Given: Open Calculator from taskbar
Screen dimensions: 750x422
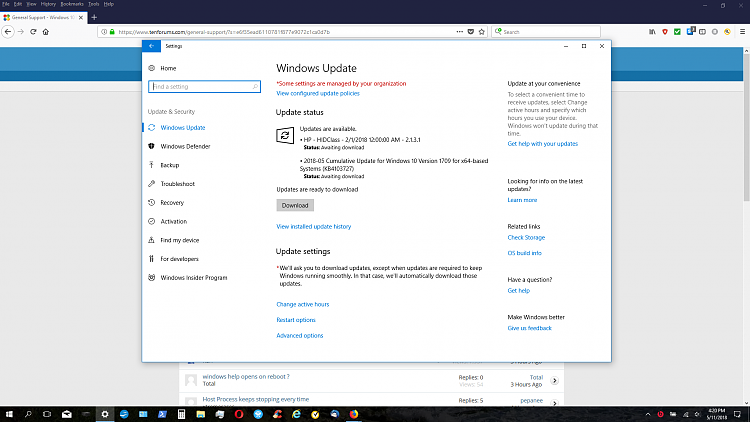Looking at the screenshot, I should pyautogui.click(x=181, y=414).
